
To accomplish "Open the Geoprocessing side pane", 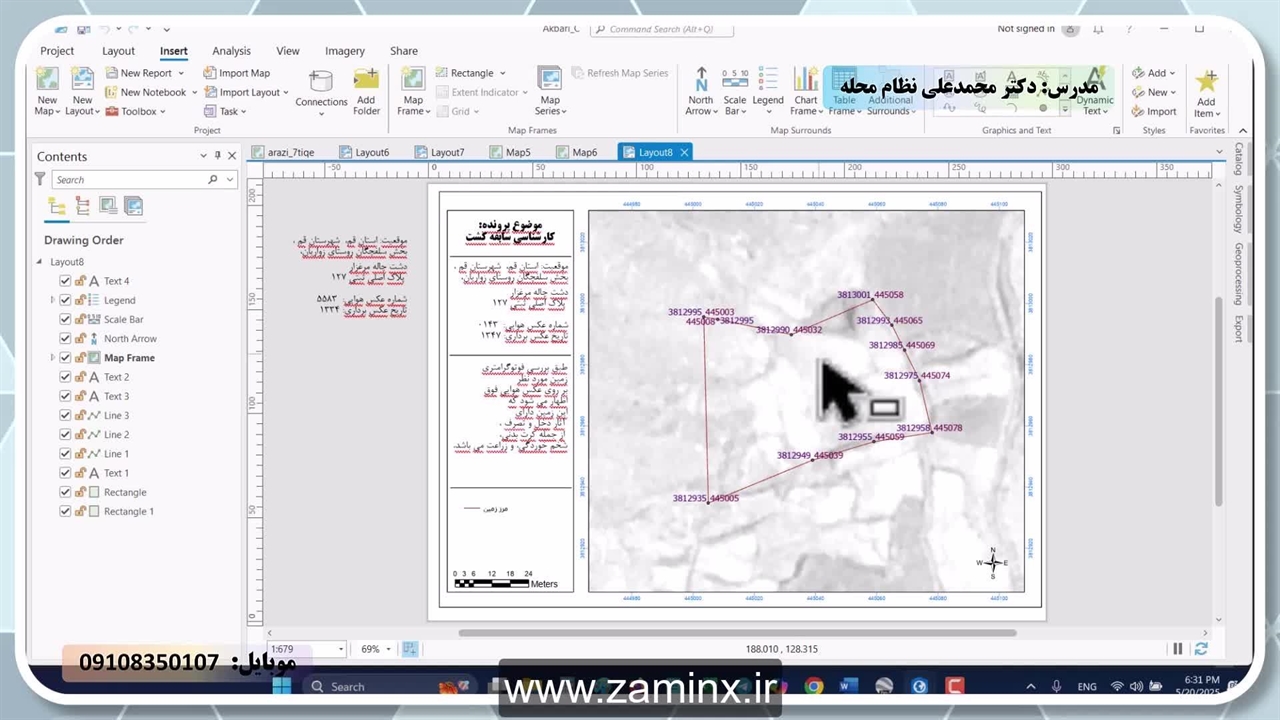I will tap(1238, 274).
